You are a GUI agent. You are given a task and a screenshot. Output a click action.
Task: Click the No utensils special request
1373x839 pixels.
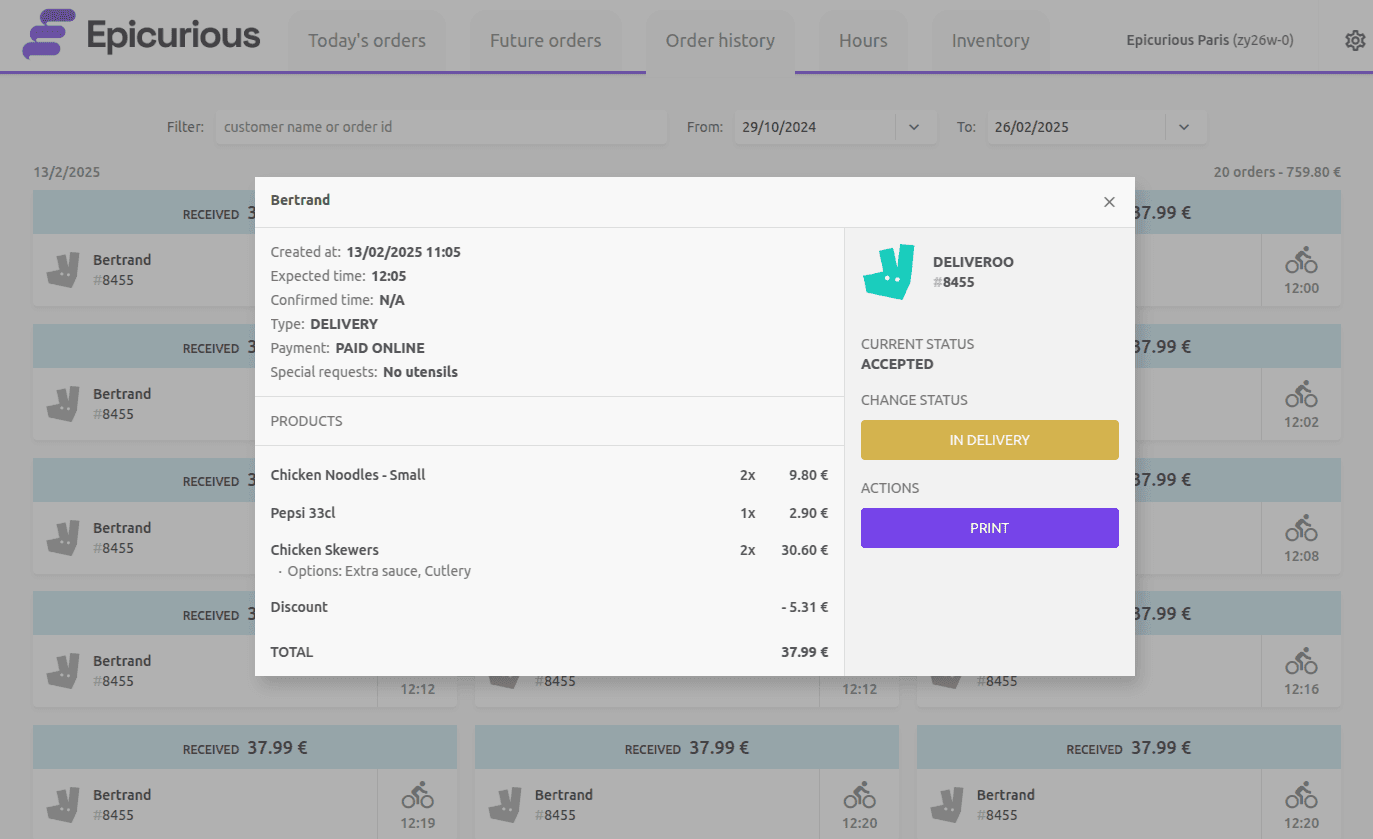point(420,372)
